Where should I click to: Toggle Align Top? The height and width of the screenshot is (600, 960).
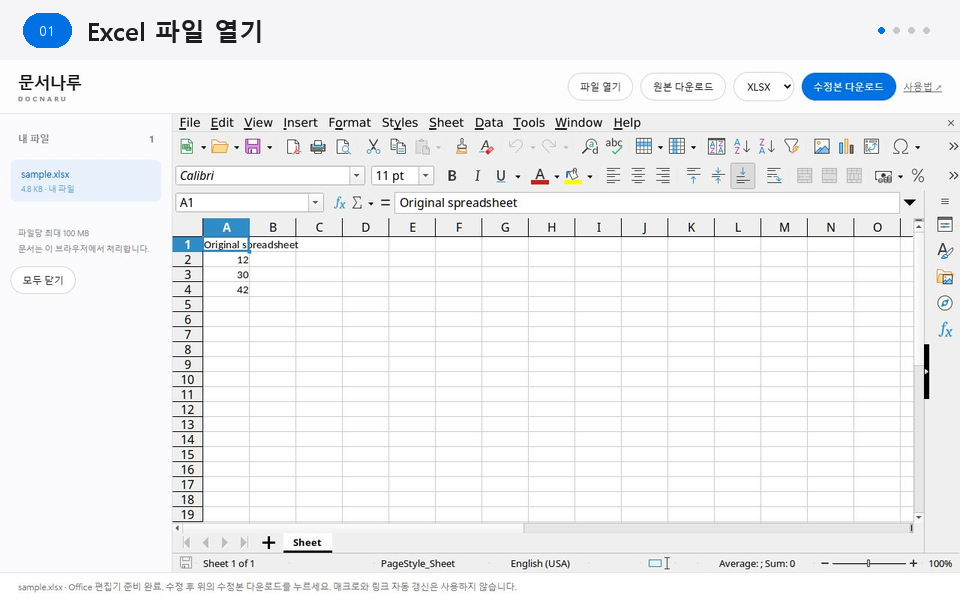coord(693,176)
